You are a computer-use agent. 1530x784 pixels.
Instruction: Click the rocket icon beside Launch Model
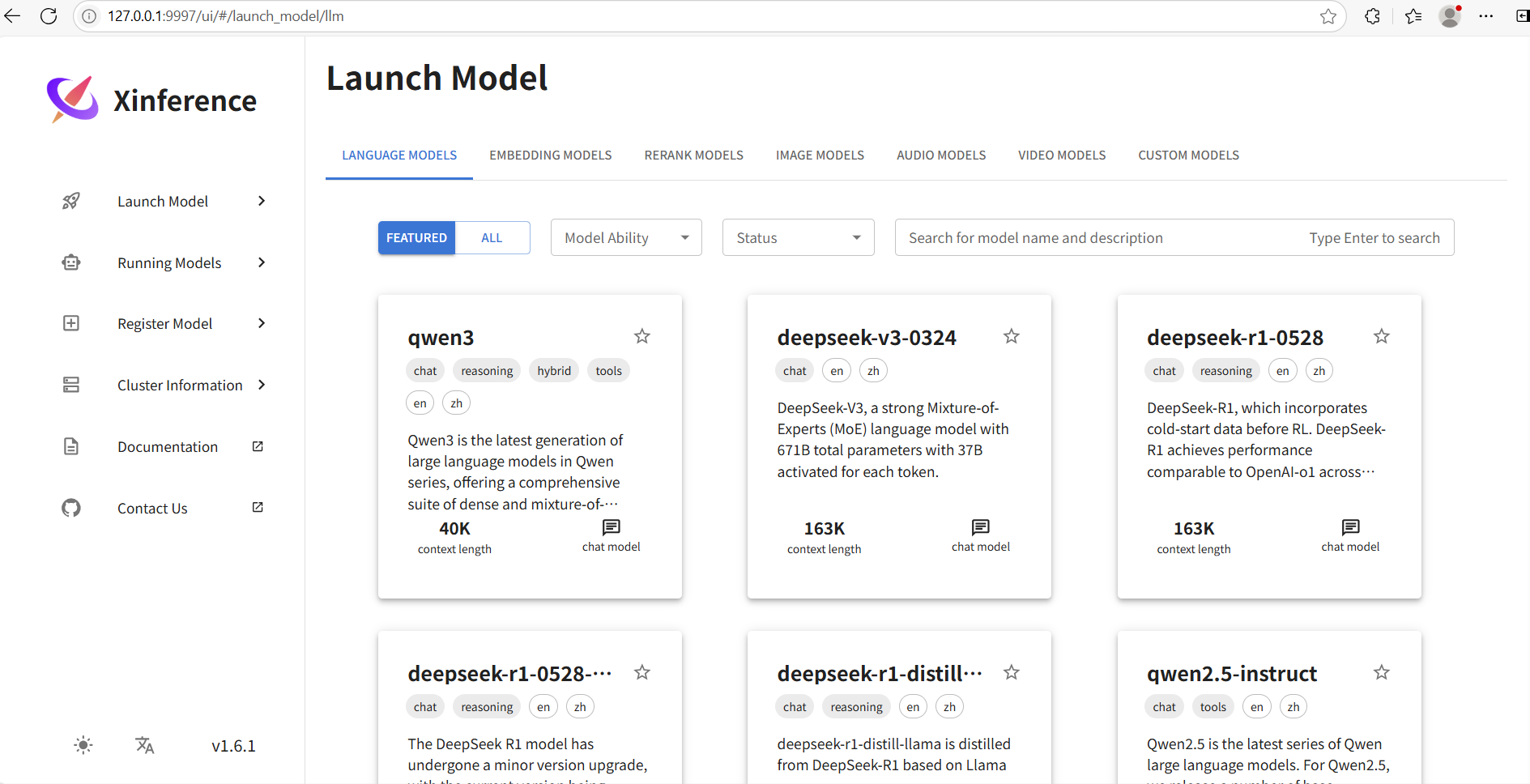pos(71,201)
